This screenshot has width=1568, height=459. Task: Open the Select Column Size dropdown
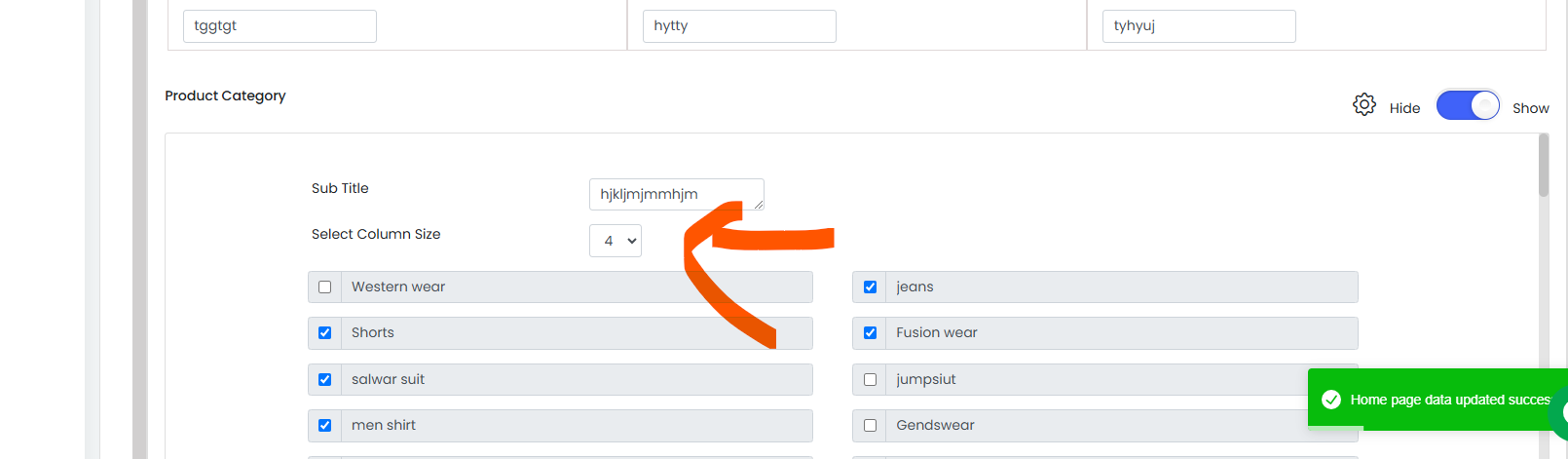click(616, 241)
